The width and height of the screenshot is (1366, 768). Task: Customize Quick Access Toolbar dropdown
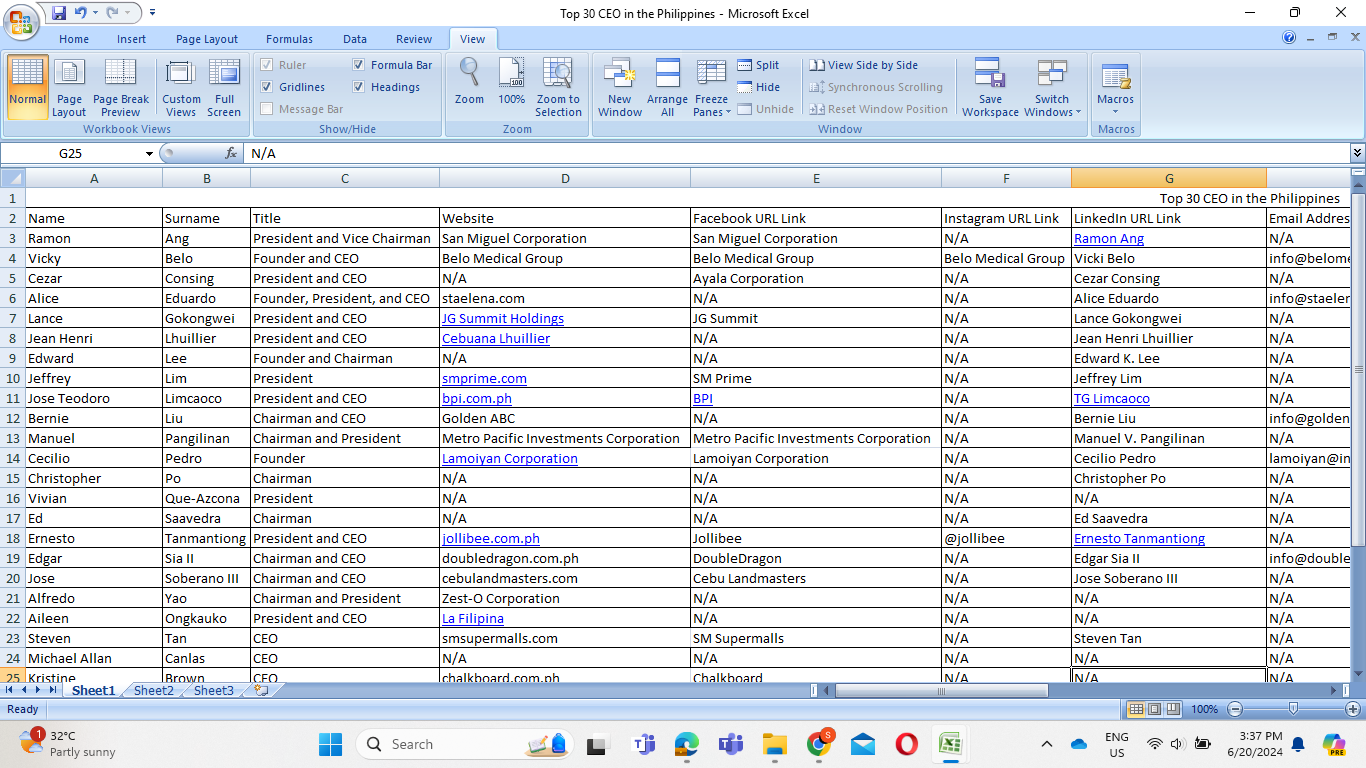pyautogui.click(x=152, y=13)
